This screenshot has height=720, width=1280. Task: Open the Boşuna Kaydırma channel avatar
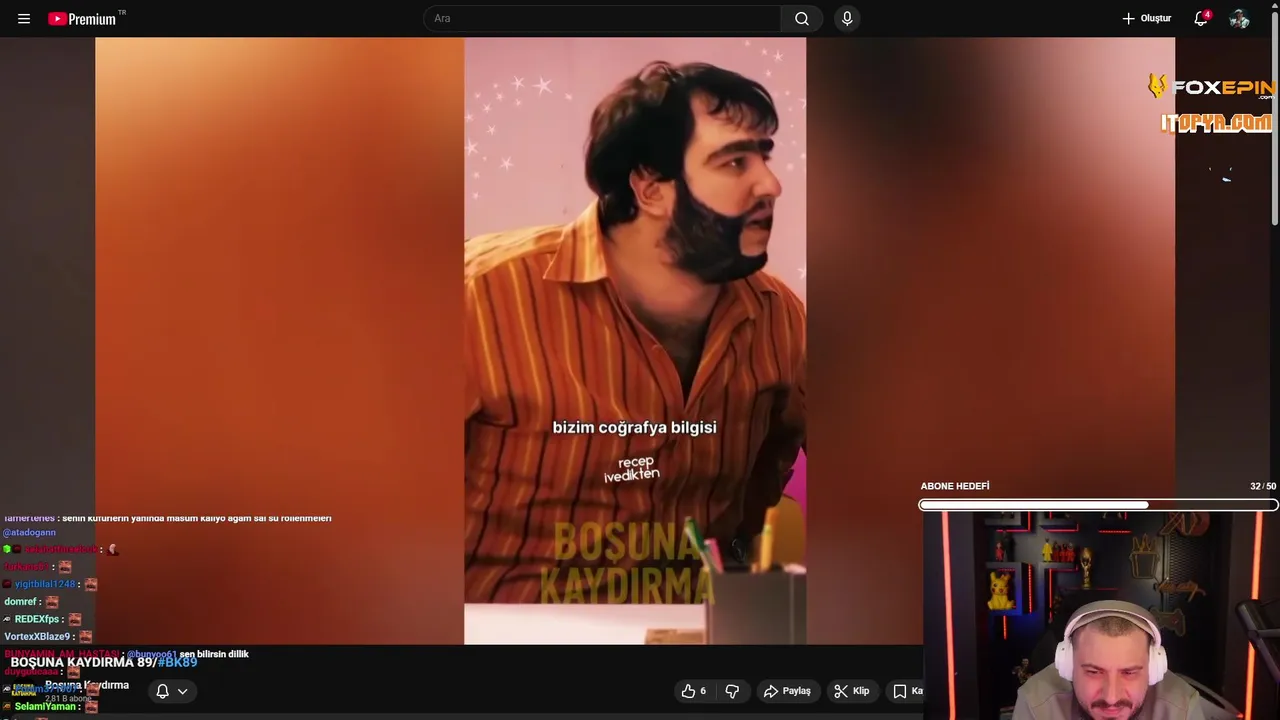23,690
